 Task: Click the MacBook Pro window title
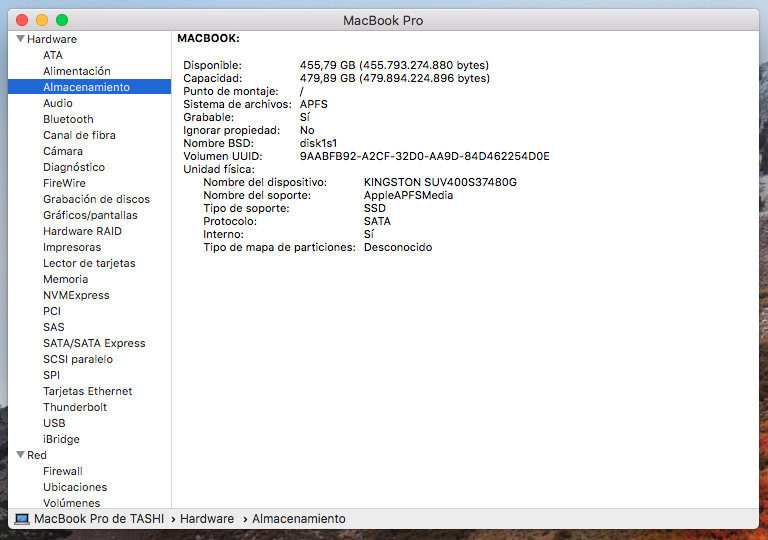(383, 20)
